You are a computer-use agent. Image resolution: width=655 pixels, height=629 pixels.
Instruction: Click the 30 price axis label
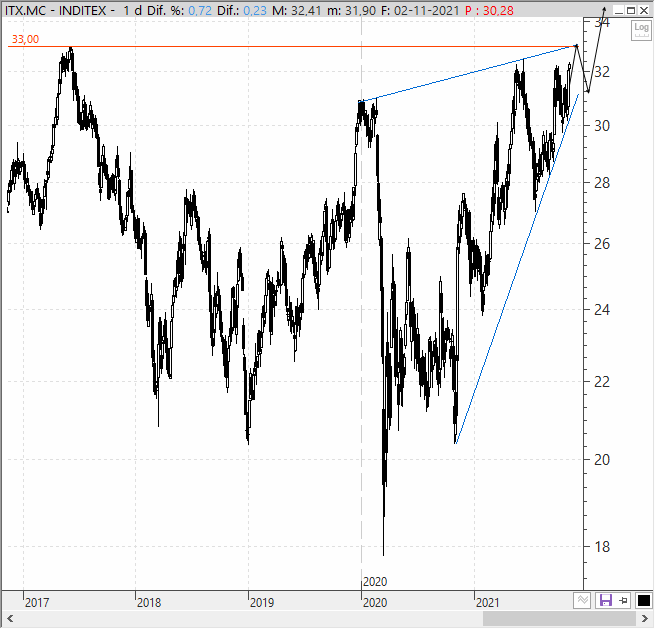click(x=602, y=126)
